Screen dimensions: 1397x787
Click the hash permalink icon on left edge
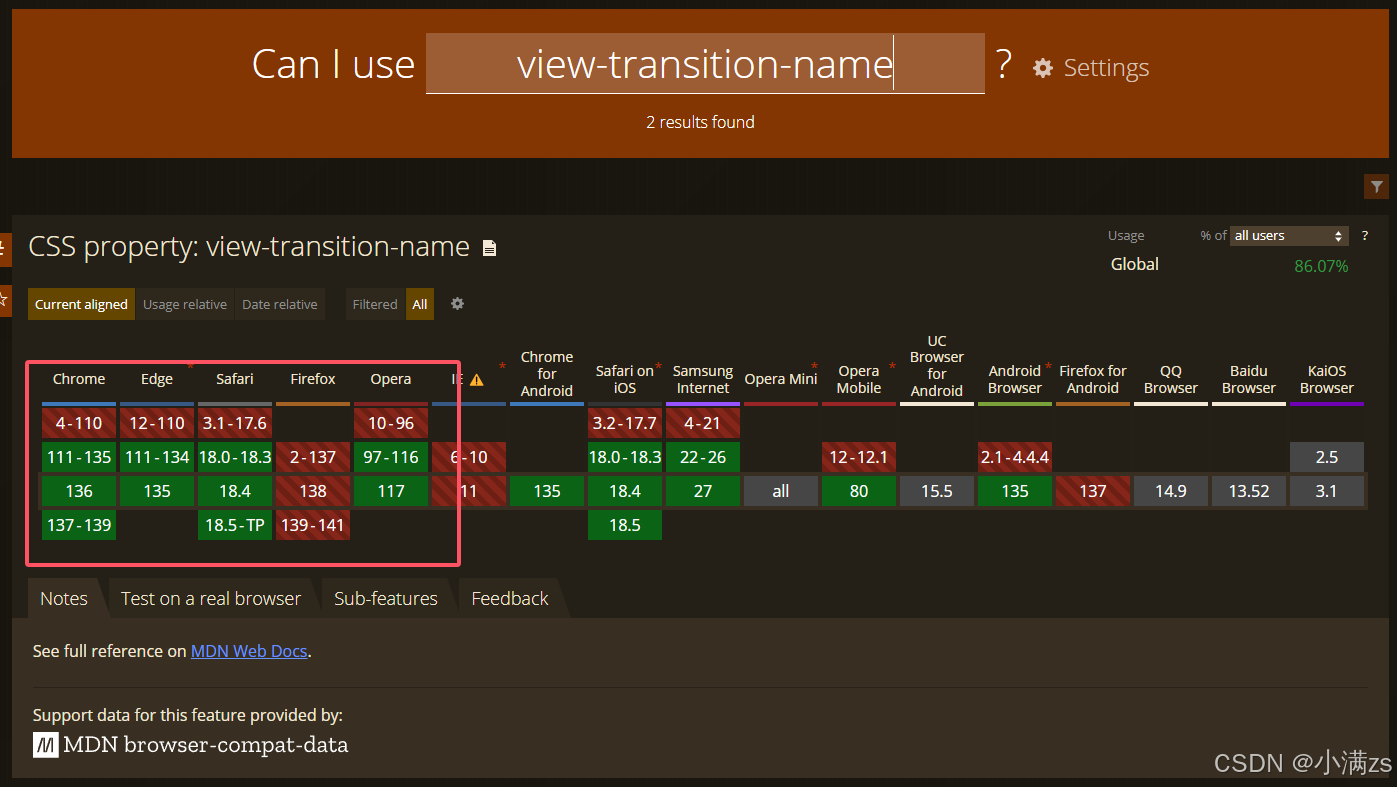pos(4,248)
